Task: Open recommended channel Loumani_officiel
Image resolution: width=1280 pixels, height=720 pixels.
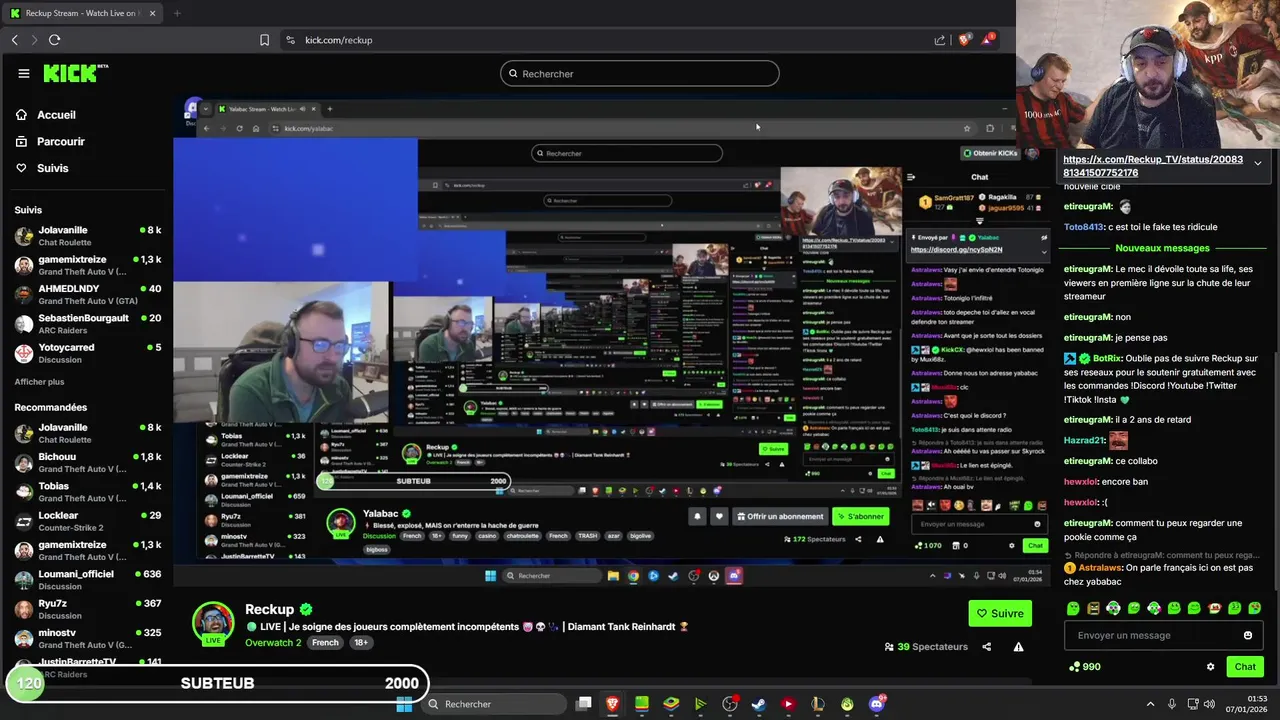Action: tap(88, 579)
